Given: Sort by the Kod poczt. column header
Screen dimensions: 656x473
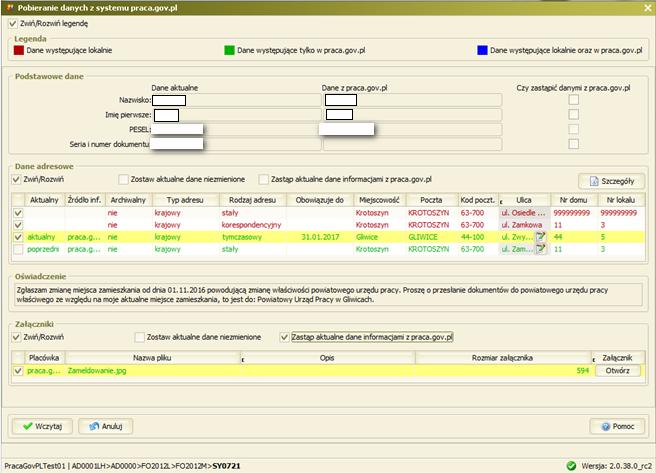Looking at the screenshot, I should coord(477,200).
